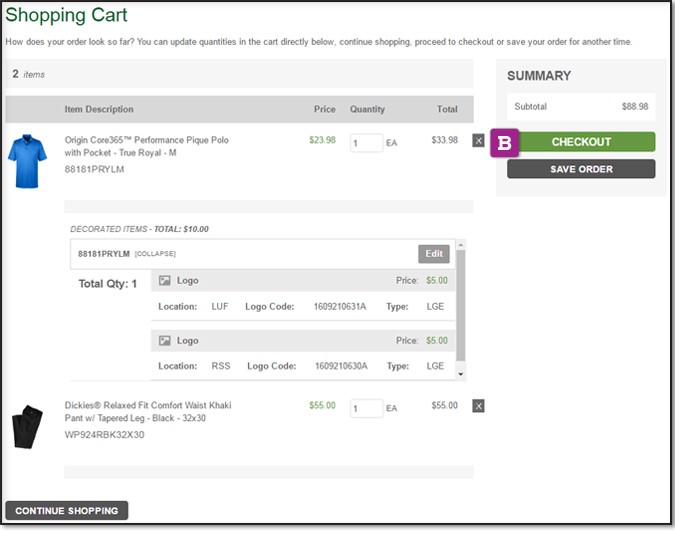This screenshot has width=675, height=535.
Task: Focus the Dickies pant quantity field
Action: tap(366, 408)
